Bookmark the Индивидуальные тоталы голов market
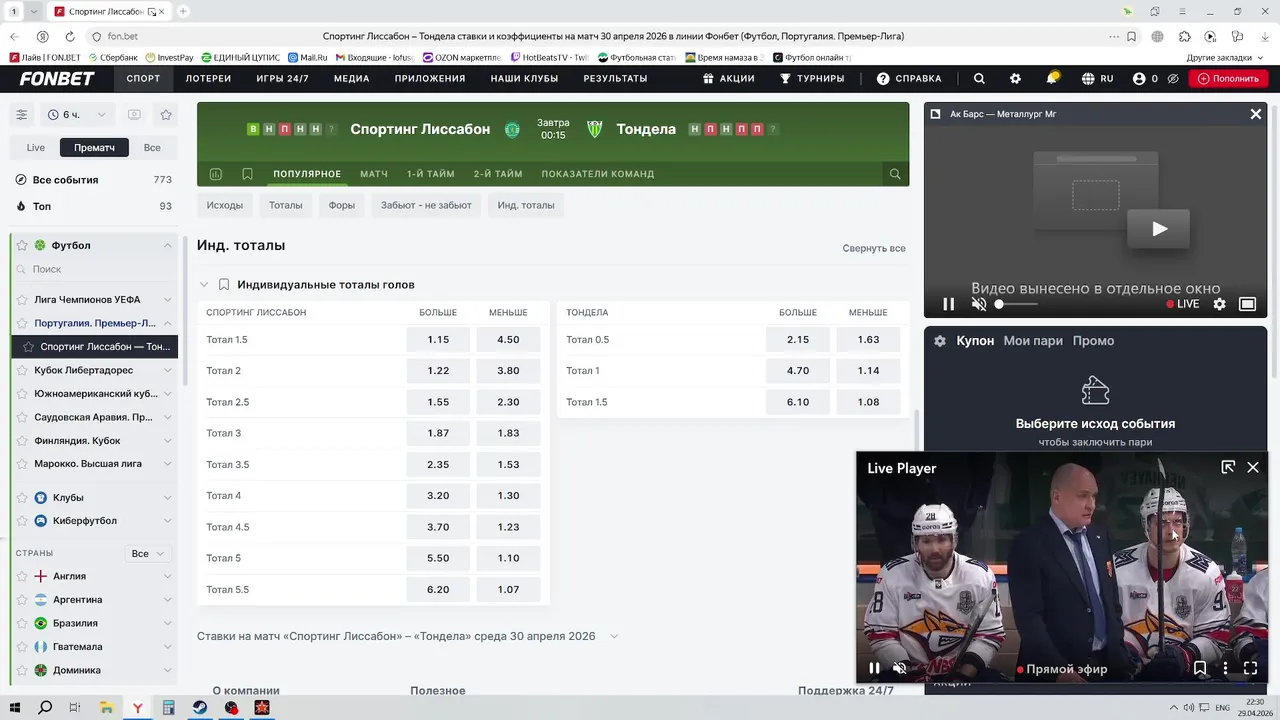Screen dimensions: 1280x720 coord(224,285)
